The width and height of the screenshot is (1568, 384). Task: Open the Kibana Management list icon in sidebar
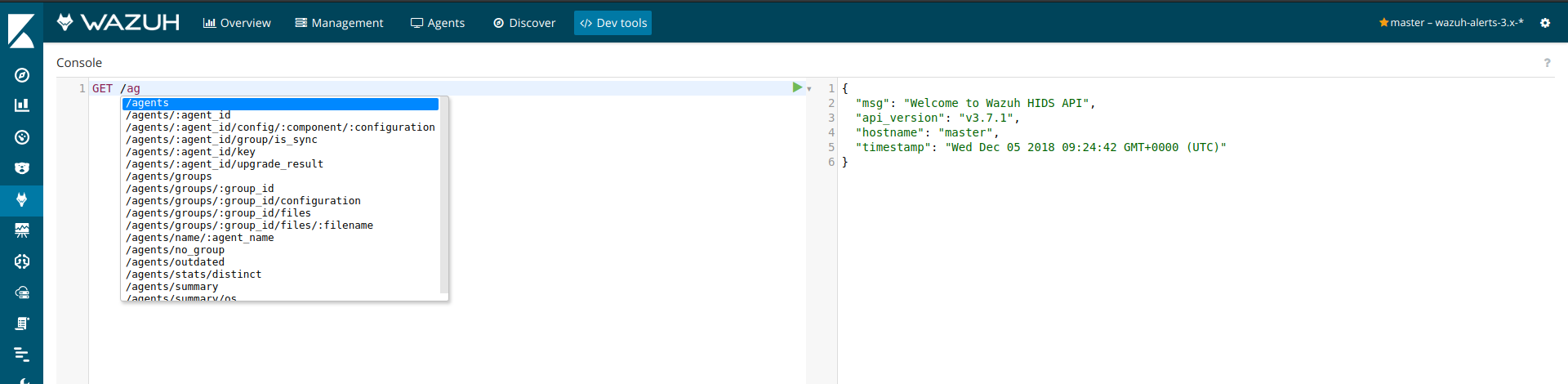tap(22, 355)
